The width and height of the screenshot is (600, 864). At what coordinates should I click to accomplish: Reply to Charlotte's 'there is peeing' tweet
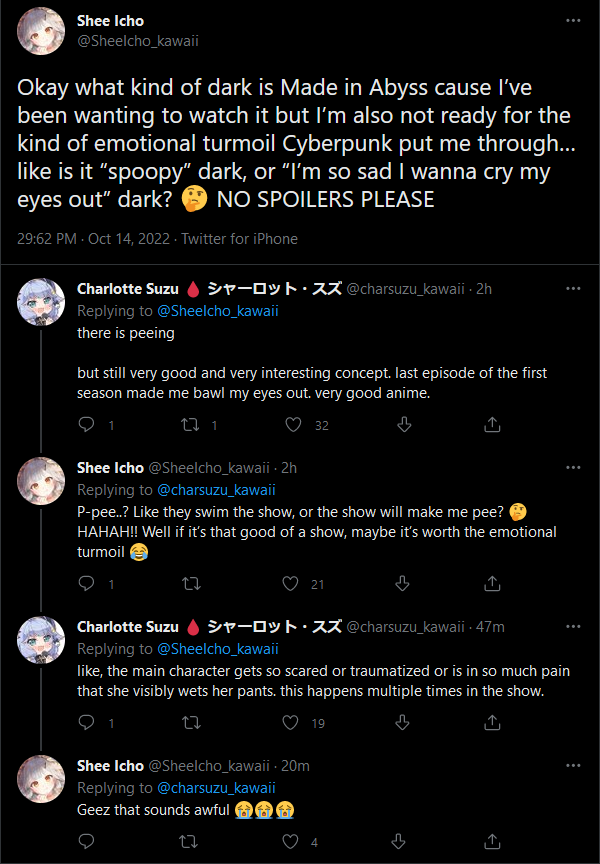[x=87, y=425]
